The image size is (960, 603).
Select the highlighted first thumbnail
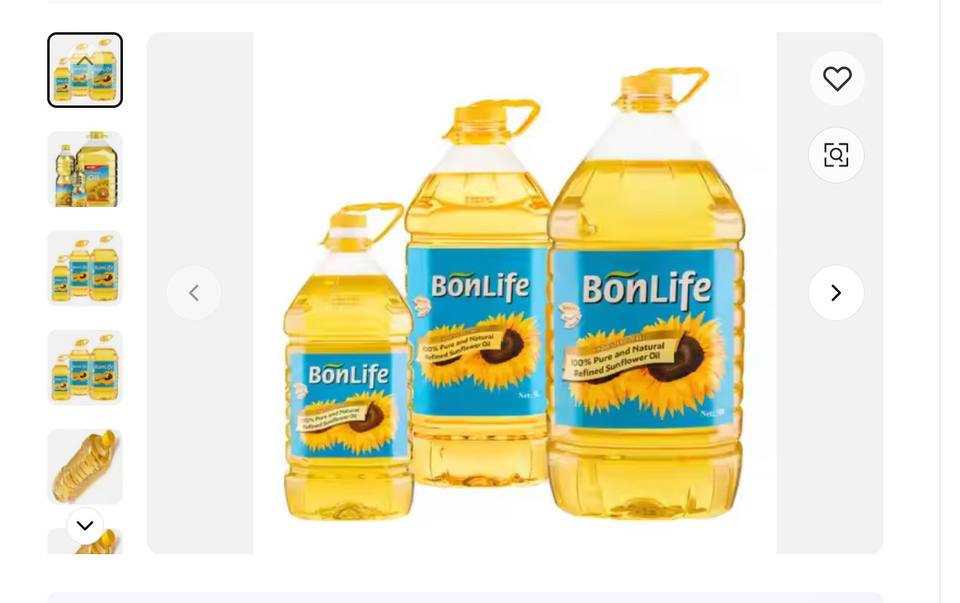85,70
